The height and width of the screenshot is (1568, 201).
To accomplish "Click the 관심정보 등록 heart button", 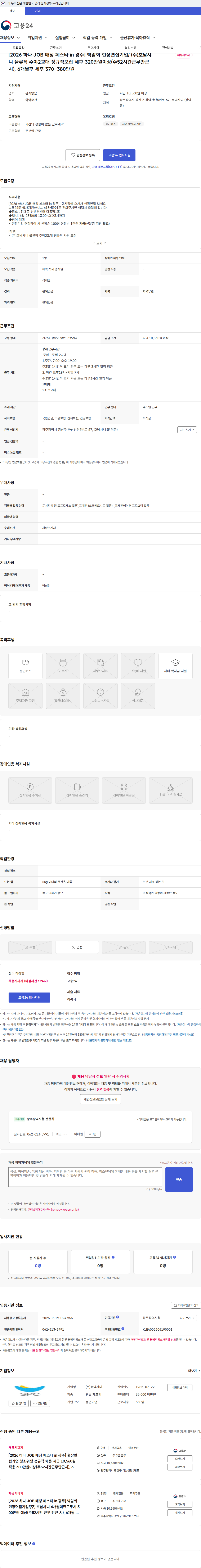I will tap(83, 155).
